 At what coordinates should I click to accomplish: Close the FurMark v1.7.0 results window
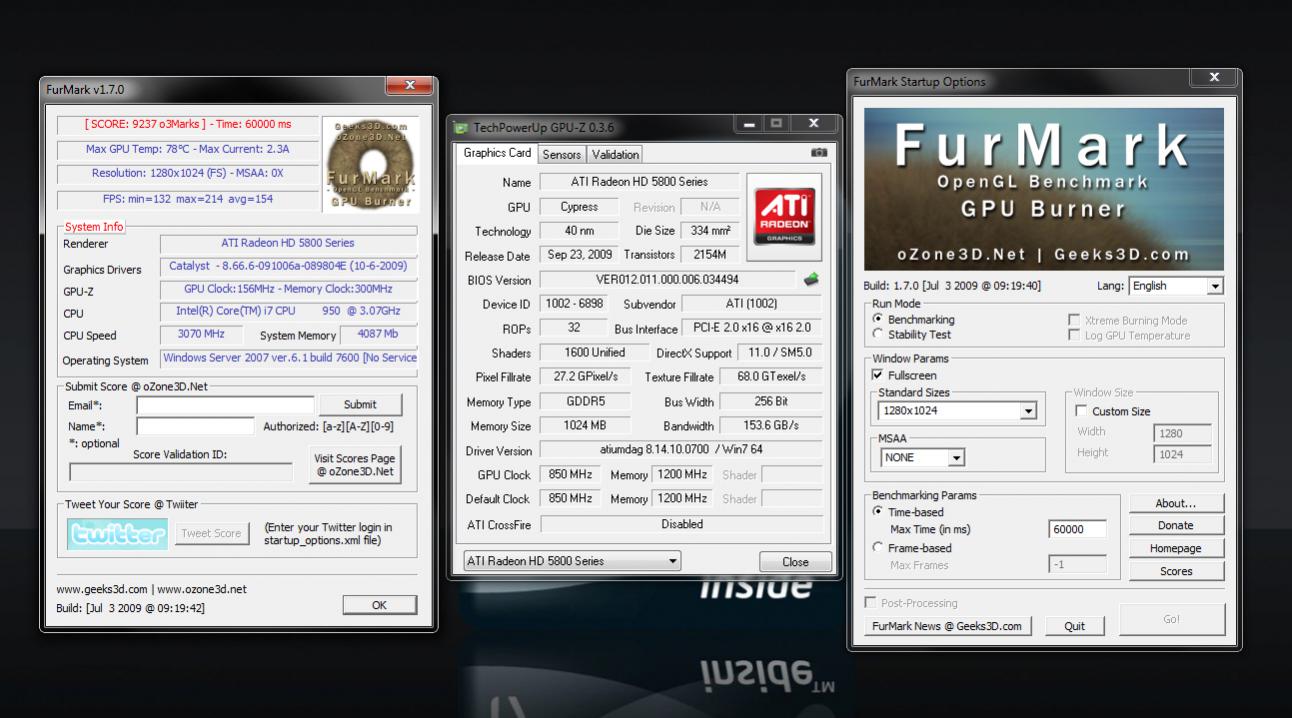tap(410, 86)
